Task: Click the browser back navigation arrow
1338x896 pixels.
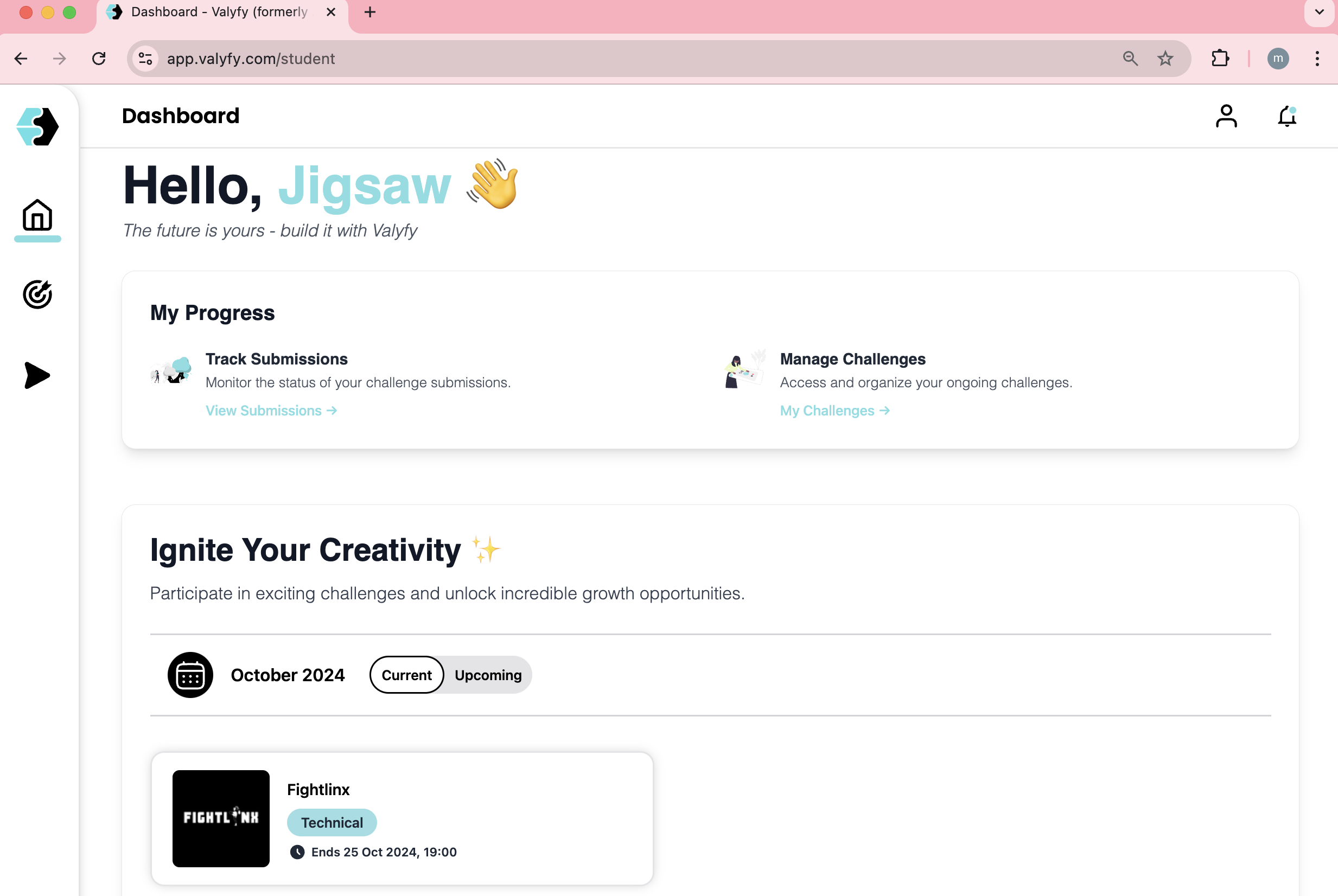Action: click(x=21, y=58)
